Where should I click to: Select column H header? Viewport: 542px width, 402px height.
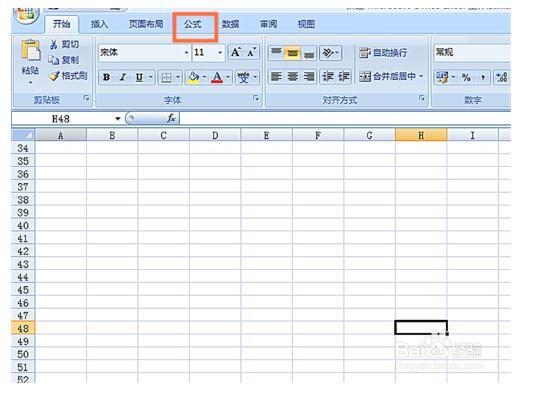pos(421,135)
